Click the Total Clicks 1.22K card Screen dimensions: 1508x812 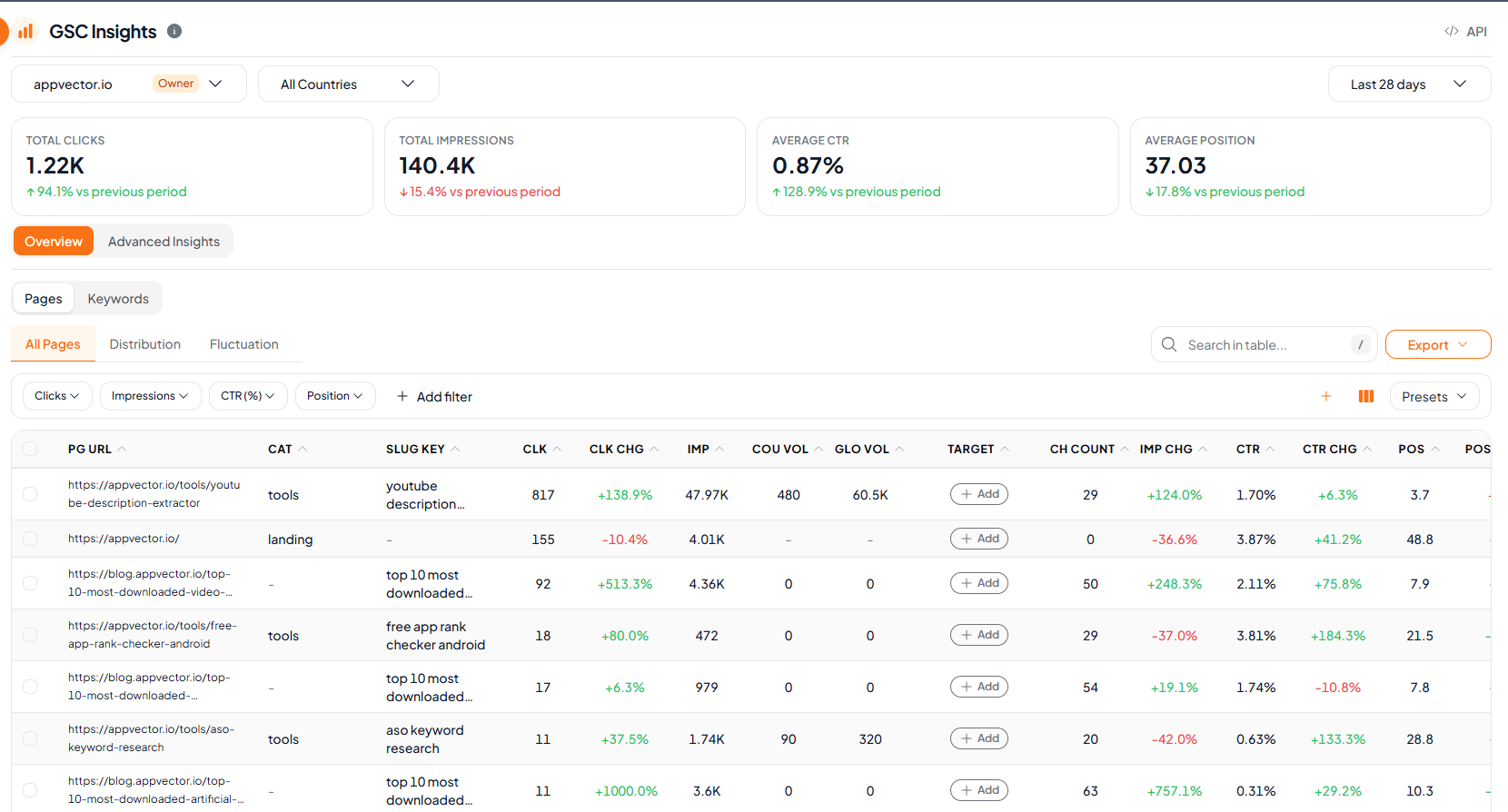click(192, 166)
